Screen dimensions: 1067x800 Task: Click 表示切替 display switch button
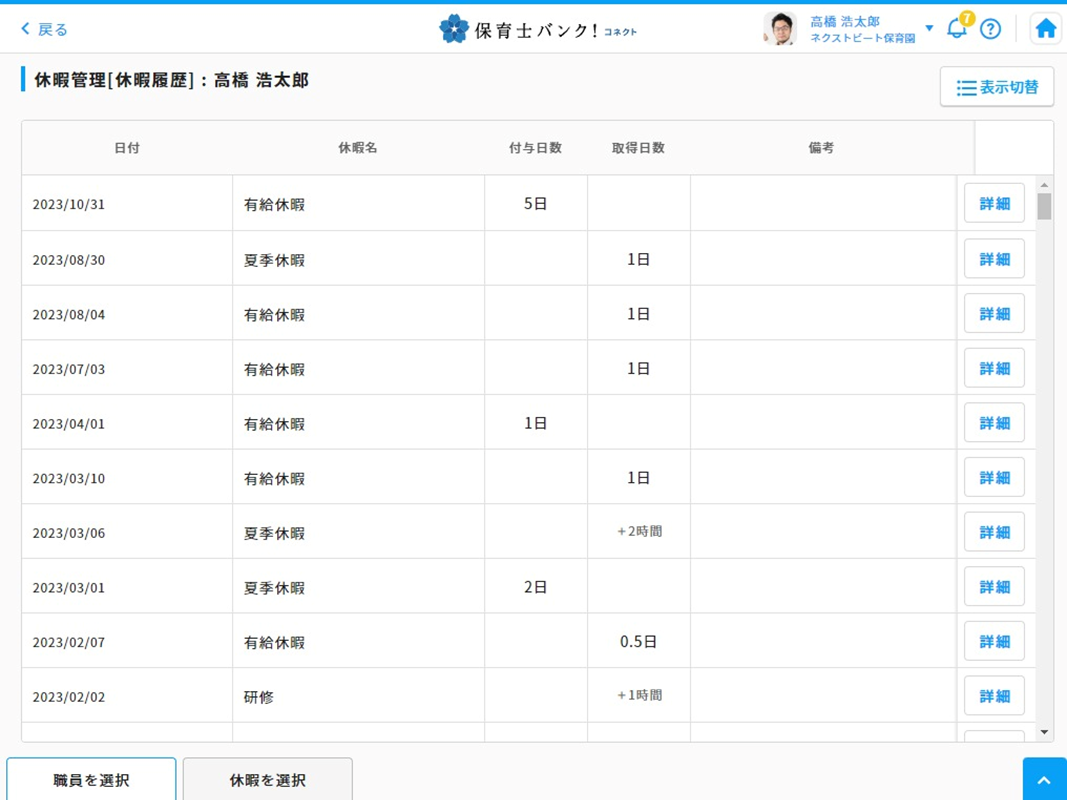click(x=996, y=87)
